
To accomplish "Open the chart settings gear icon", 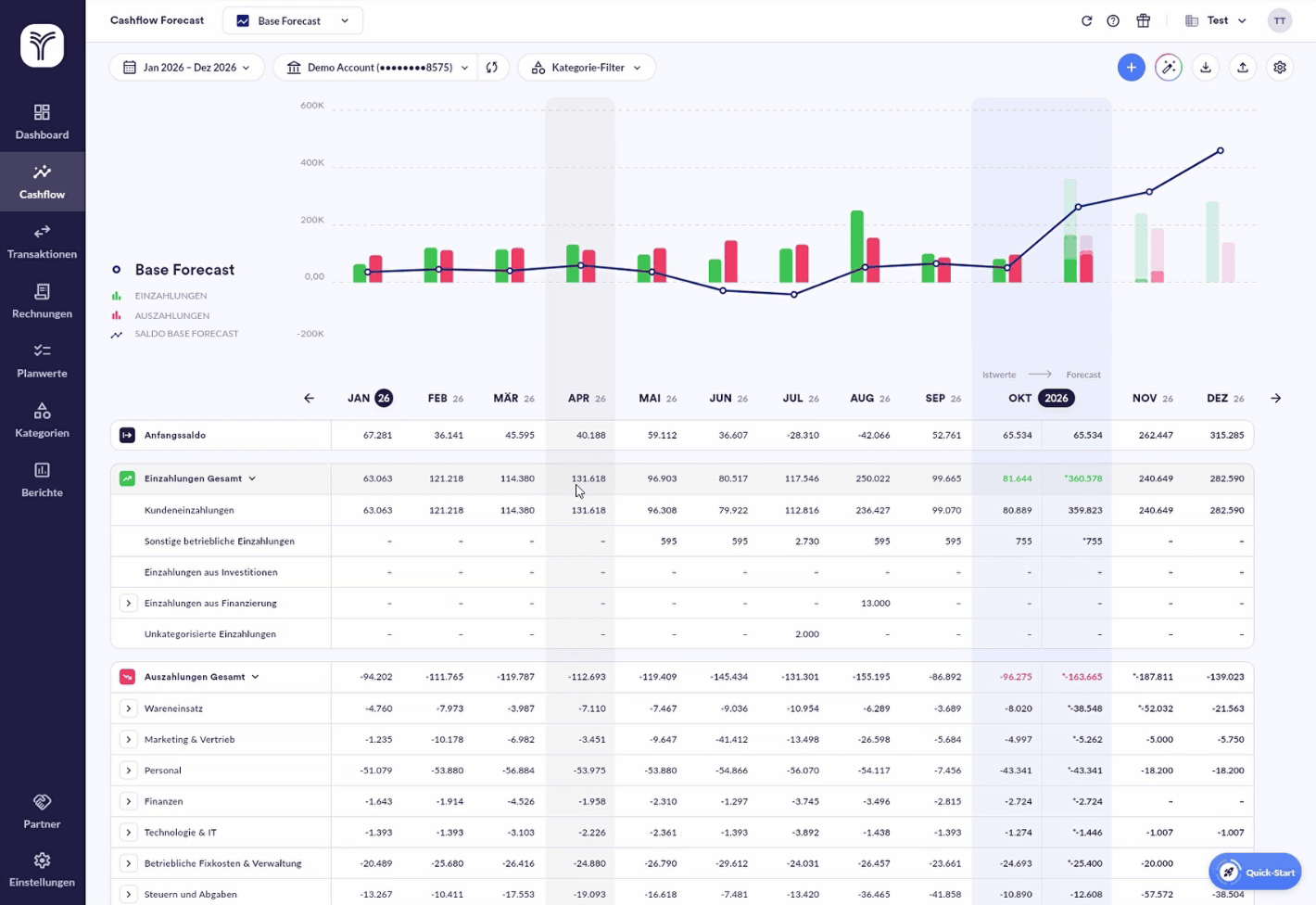I will [1280, 68].
